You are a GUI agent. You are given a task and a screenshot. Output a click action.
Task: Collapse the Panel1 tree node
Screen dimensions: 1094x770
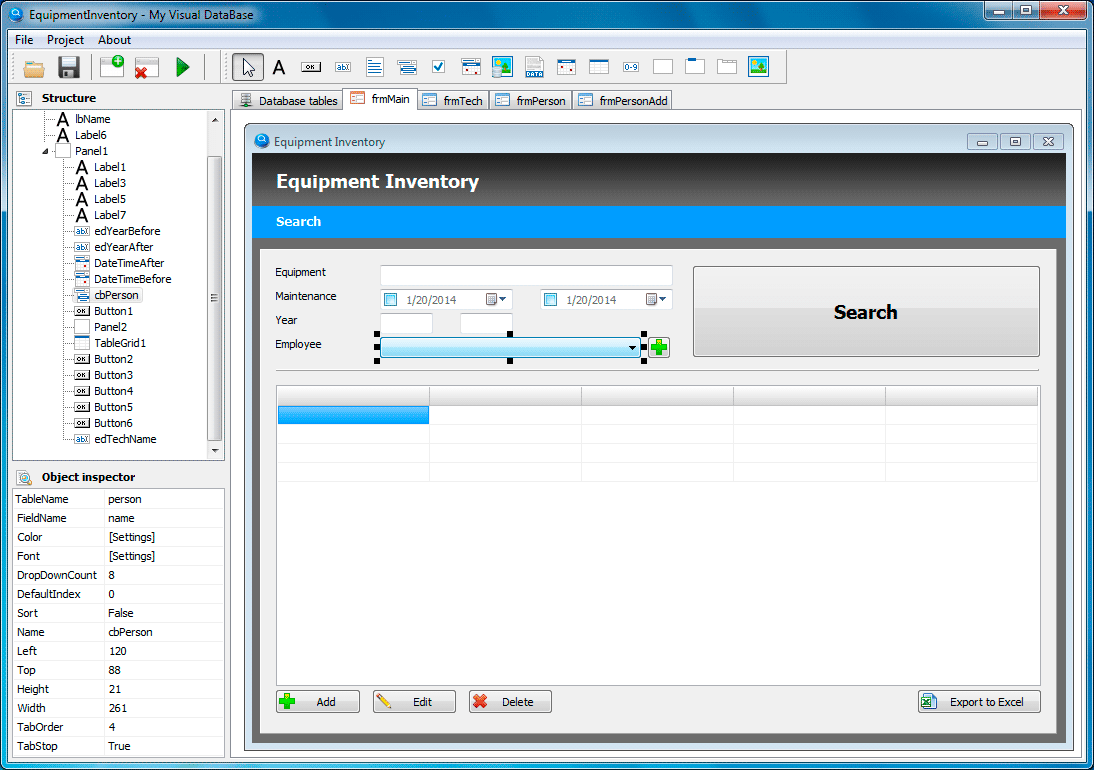[45, 151]
